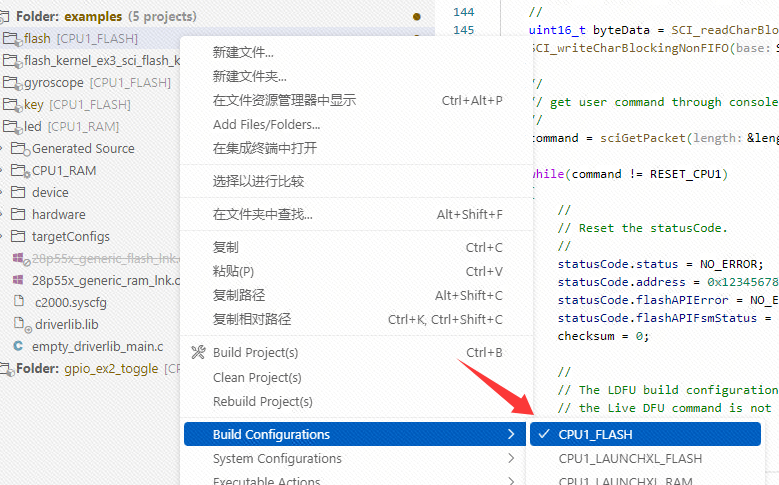
Task: Click the Generated Source folder icon
Action: [20, 149]
